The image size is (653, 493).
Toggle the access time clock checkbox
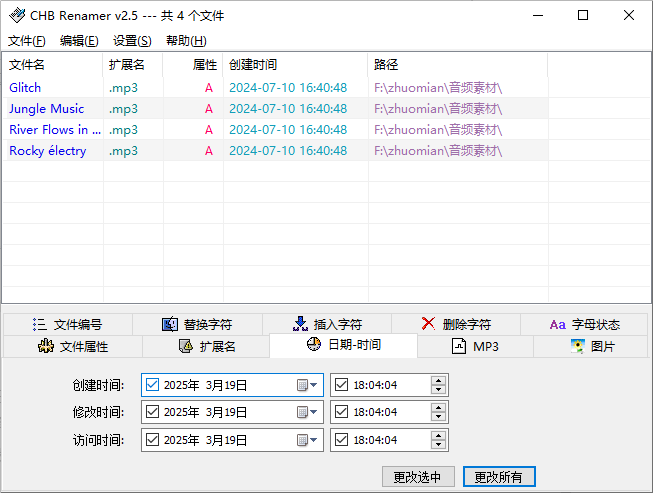pyautogui.click(x=341, y=439)
